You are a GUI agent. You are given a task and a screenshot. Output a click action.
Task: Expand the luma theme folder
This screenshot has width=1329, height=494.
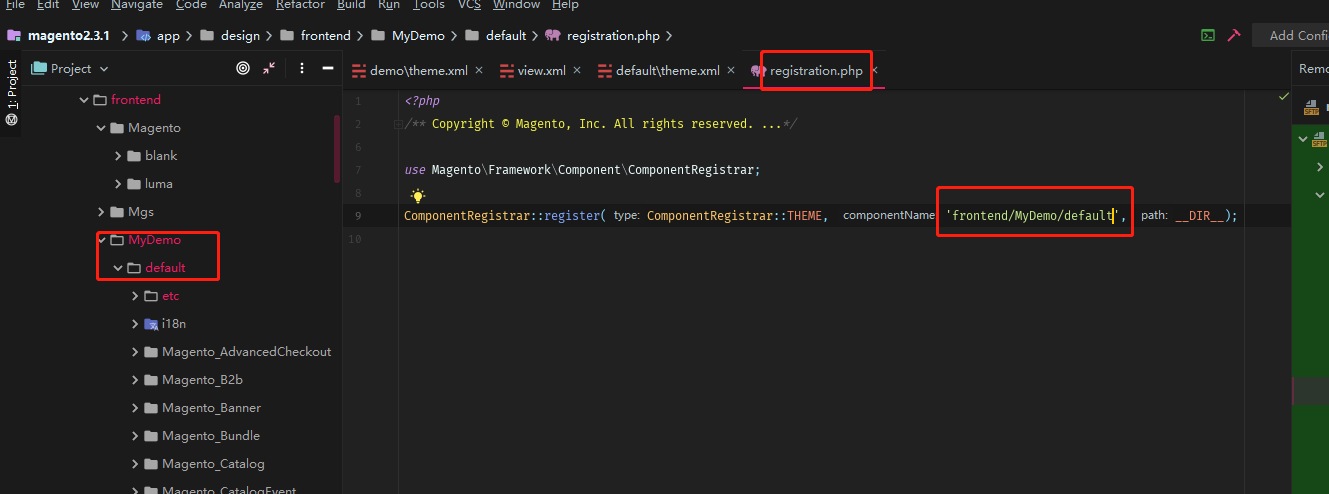[119, 184]
